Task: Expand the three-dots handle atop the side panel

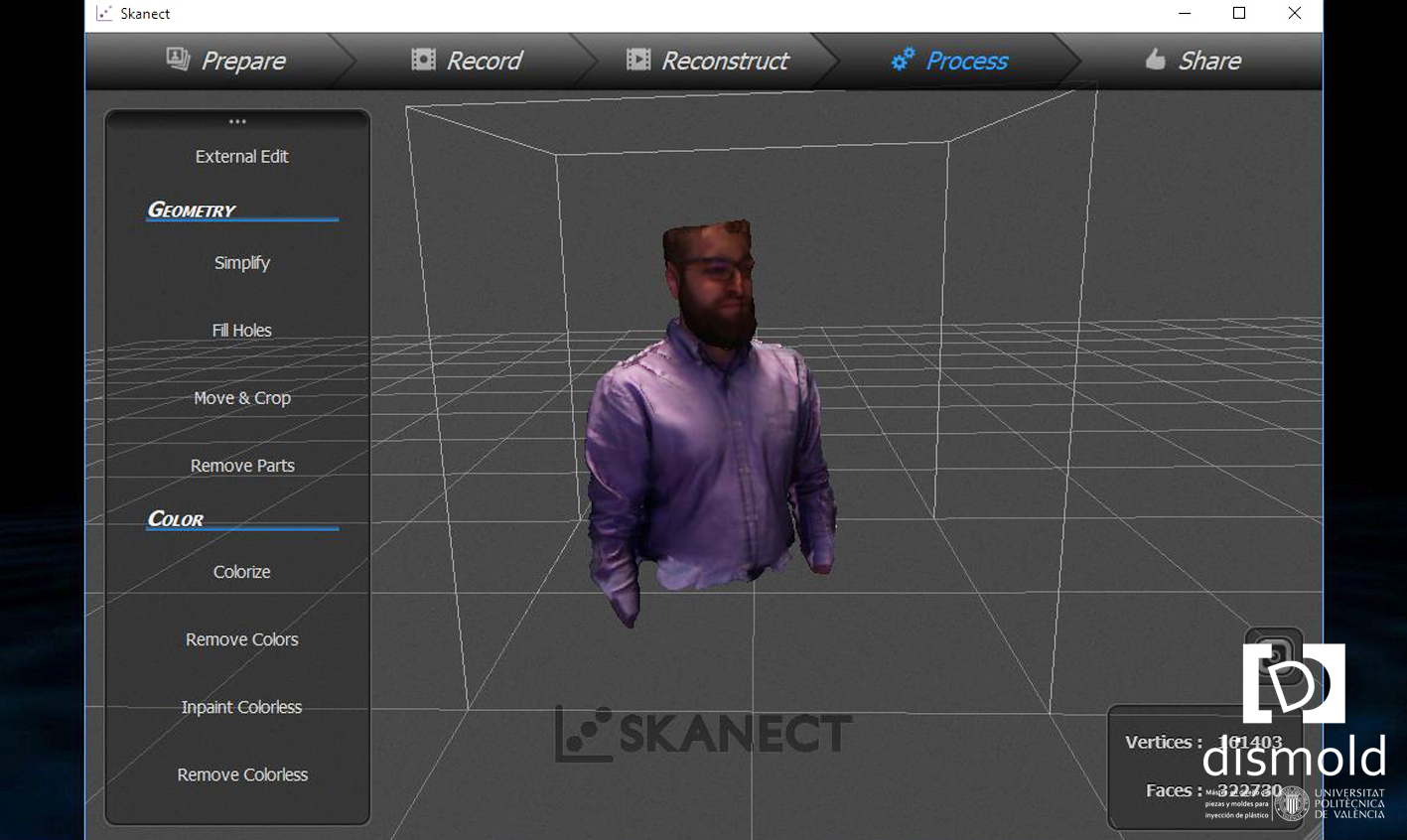Action: pos(237,121)
